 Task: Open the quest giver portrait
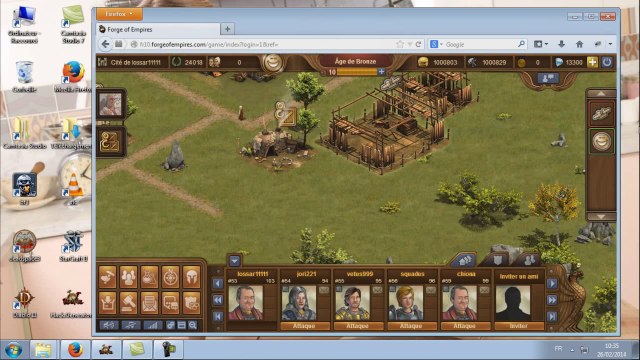[110, 104]
